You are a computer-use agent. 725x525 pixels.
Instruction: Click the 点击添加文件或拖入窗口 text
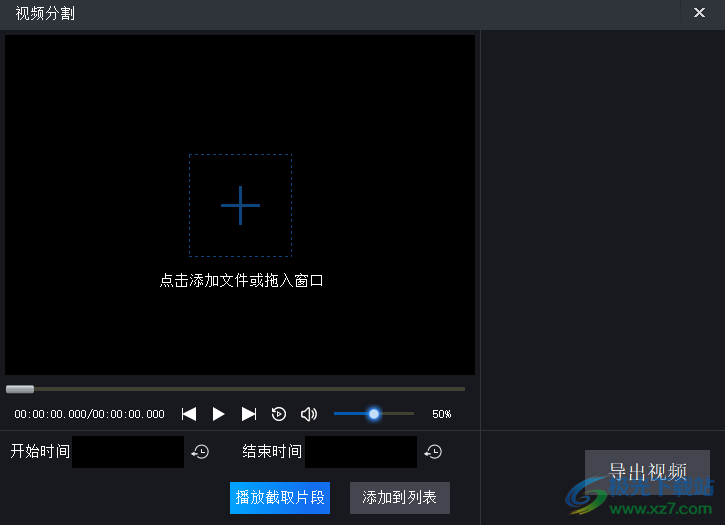[241, 280]
